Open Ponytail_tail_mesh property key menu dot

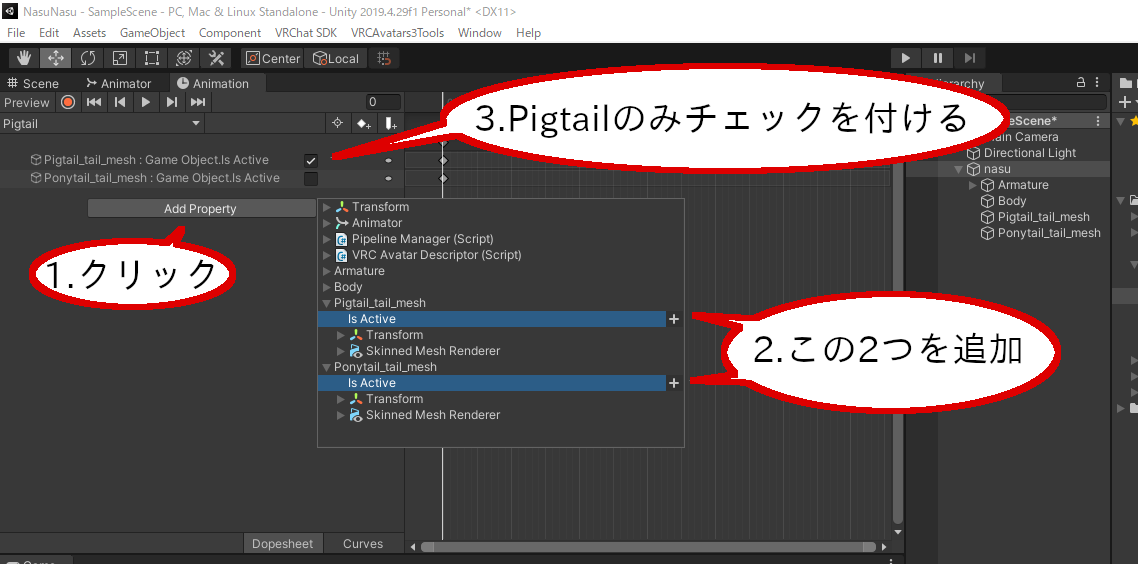[x=388, y=179]
